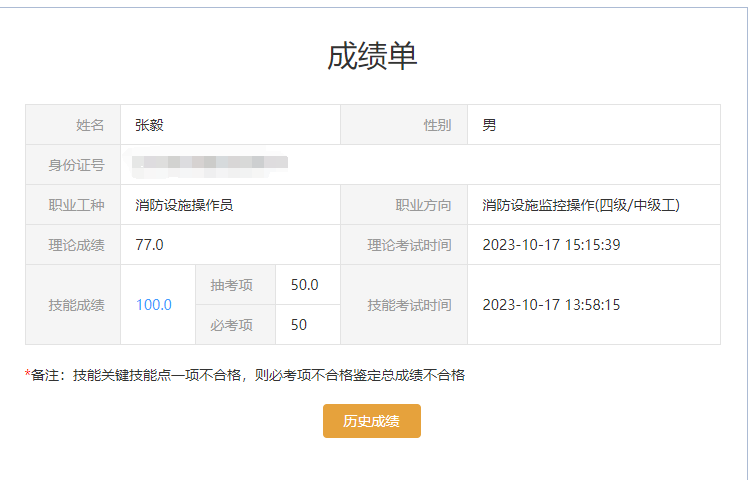751x480 pixels.
Task: Click the 备注 remark text line
Action: tap(245, 375)
